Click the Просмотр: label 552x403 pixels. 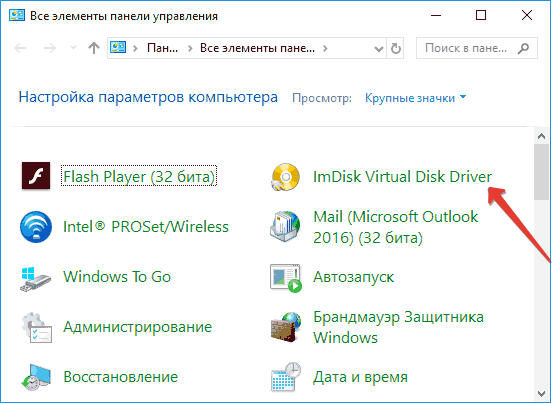(x=322, y=98)
